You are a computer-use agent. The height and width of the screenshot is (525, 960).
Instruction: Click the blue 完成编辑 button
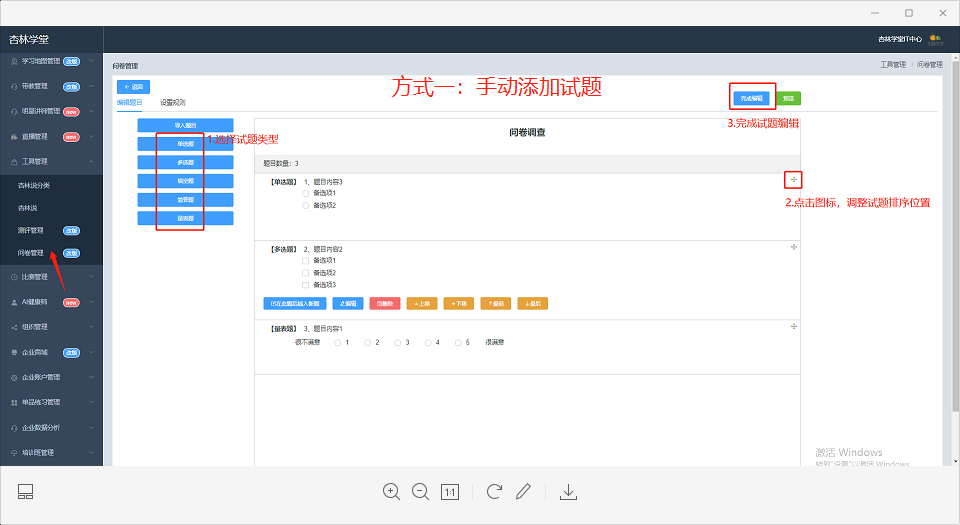tap(751, 99)
